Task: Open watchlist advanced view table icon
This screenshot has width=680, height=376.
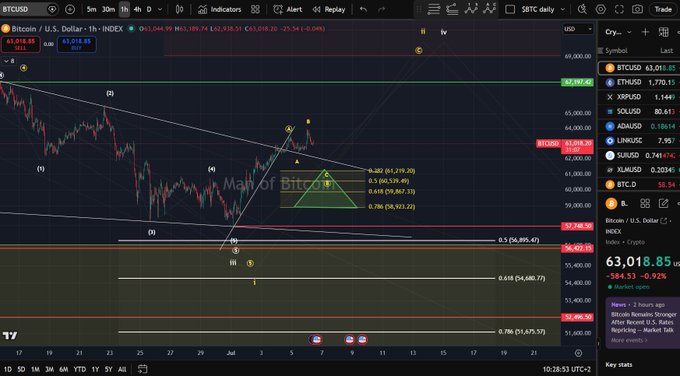Action: (x=664, y=32)
